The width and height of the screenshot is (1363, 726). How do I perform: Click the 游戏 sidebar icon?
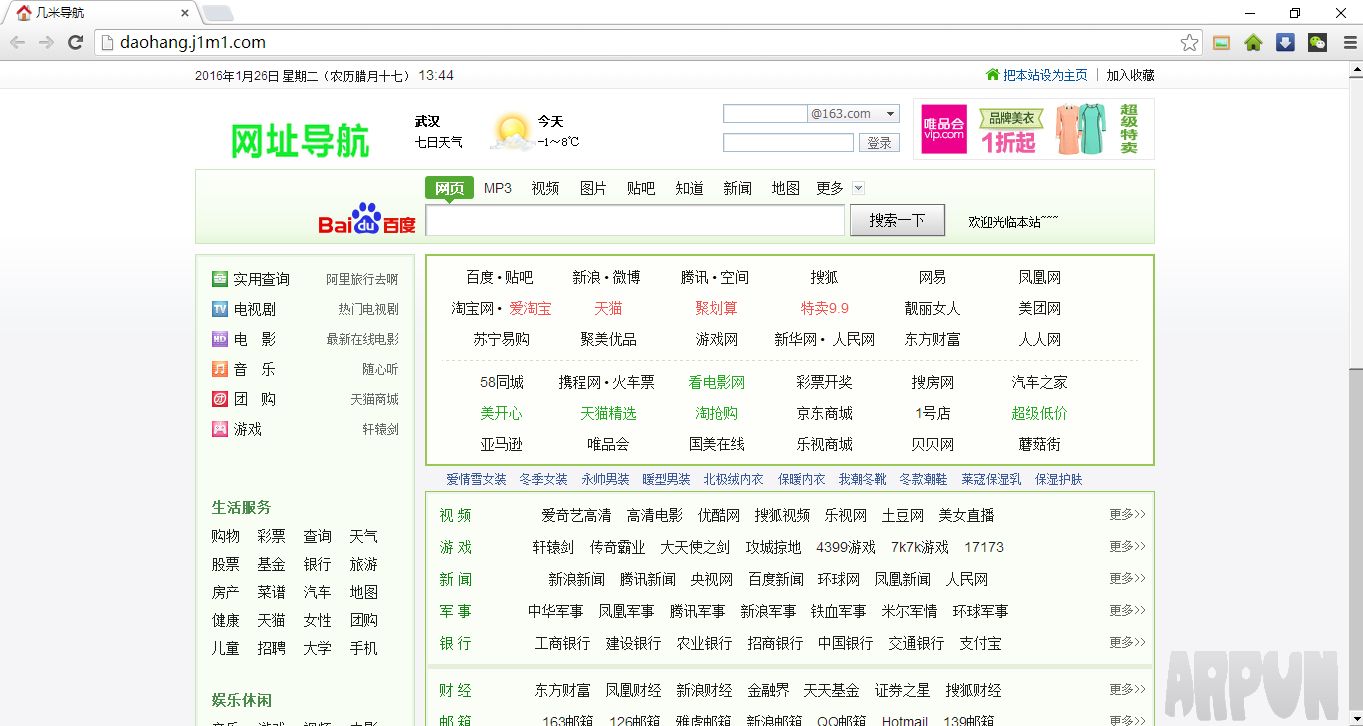tap(220, 429)
